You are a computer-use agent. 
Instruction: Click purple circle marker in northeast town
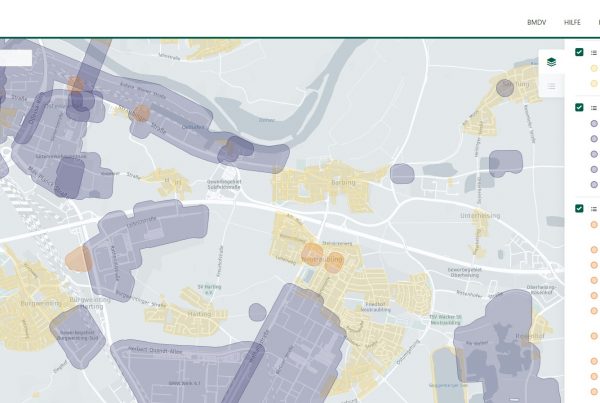[x=505, y=87]
